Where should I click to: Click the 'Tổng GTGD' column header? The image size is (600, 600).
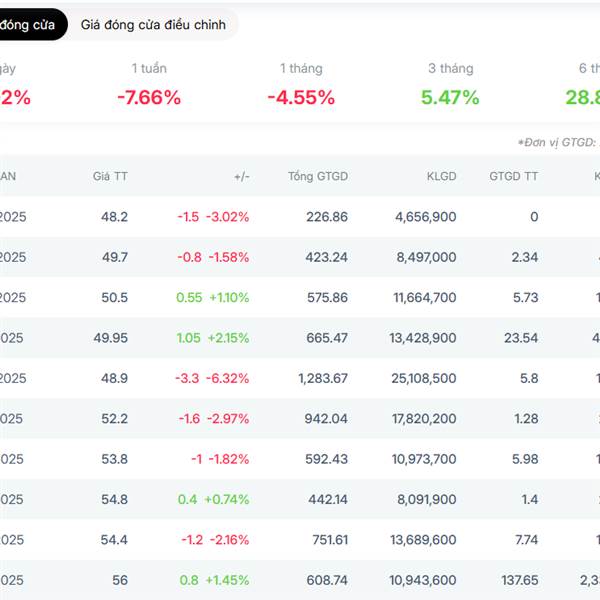(318, 176)
